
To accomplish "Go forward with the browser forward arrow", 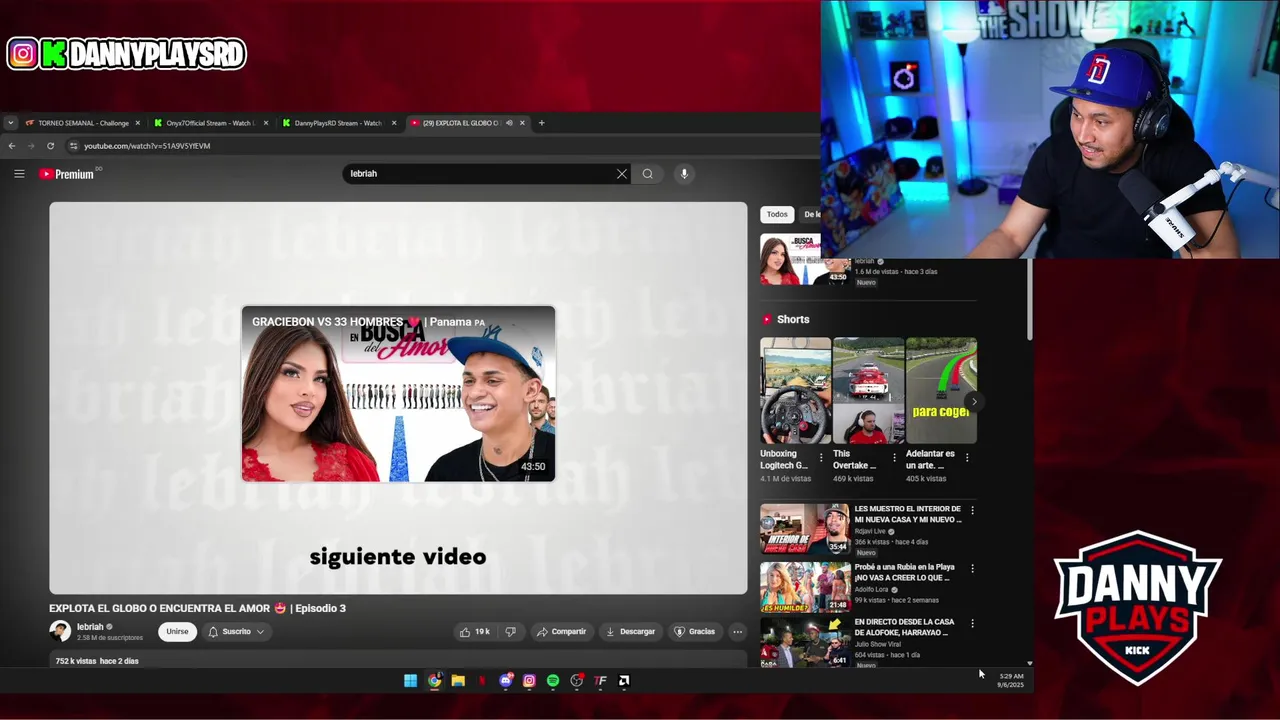I will pyautogui.click(x=31, y=146).
